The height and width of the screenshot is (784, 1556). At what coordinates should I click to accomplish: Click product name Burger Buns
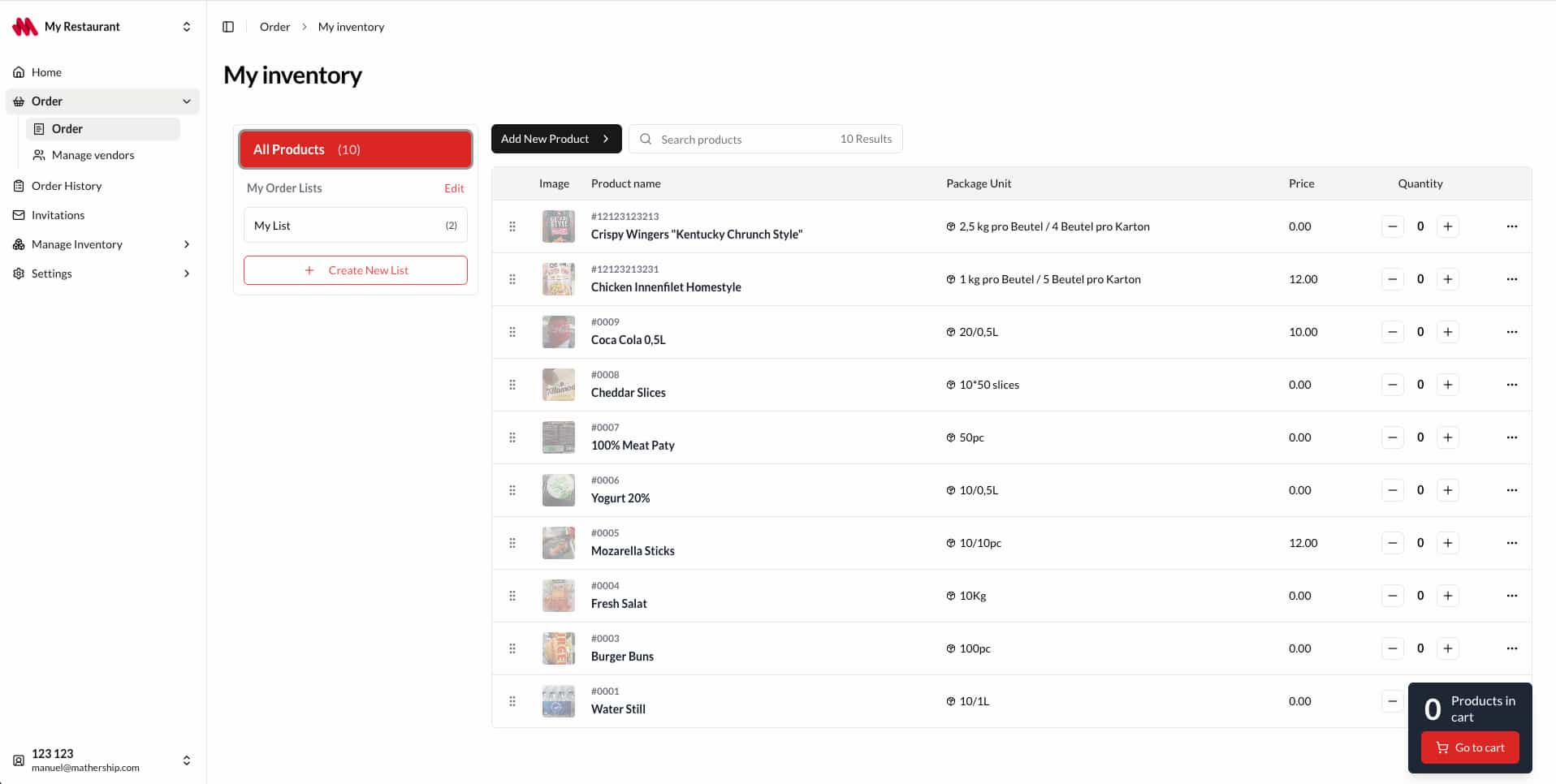coord(622,657)
